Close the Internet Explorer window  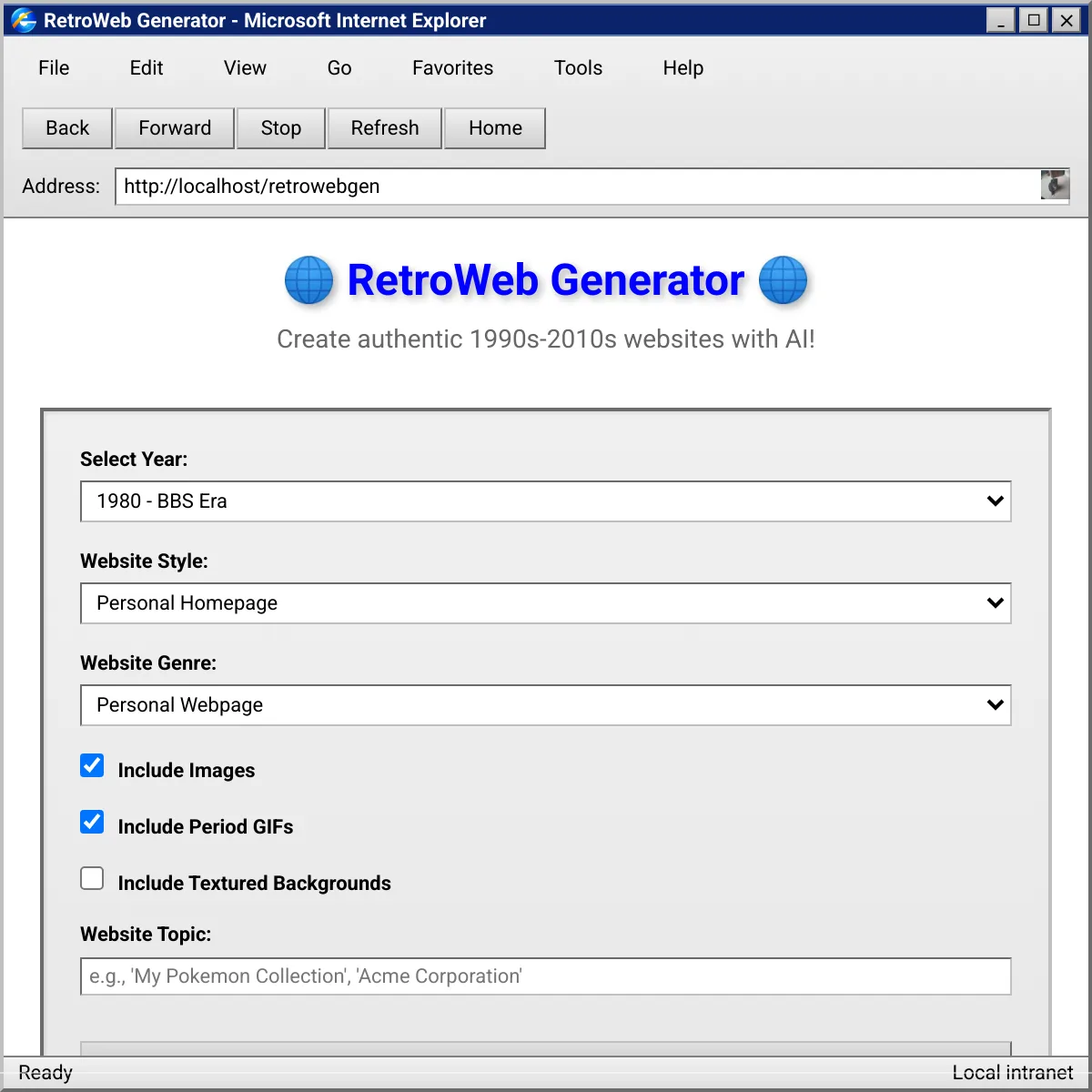coord(1067,20)
